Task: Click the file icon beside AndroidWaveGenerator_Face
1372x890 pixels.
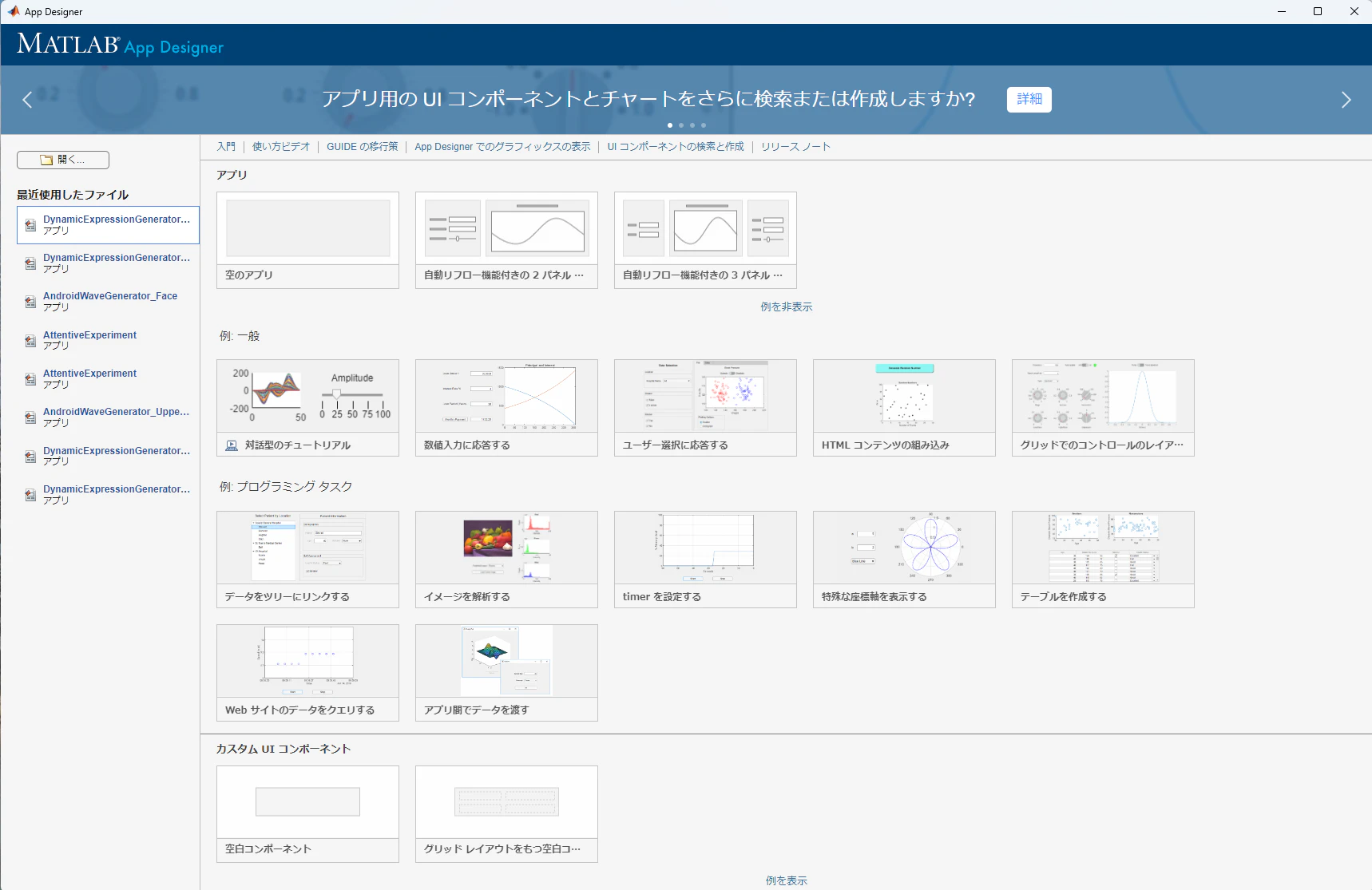Action: tap(30, 302)
